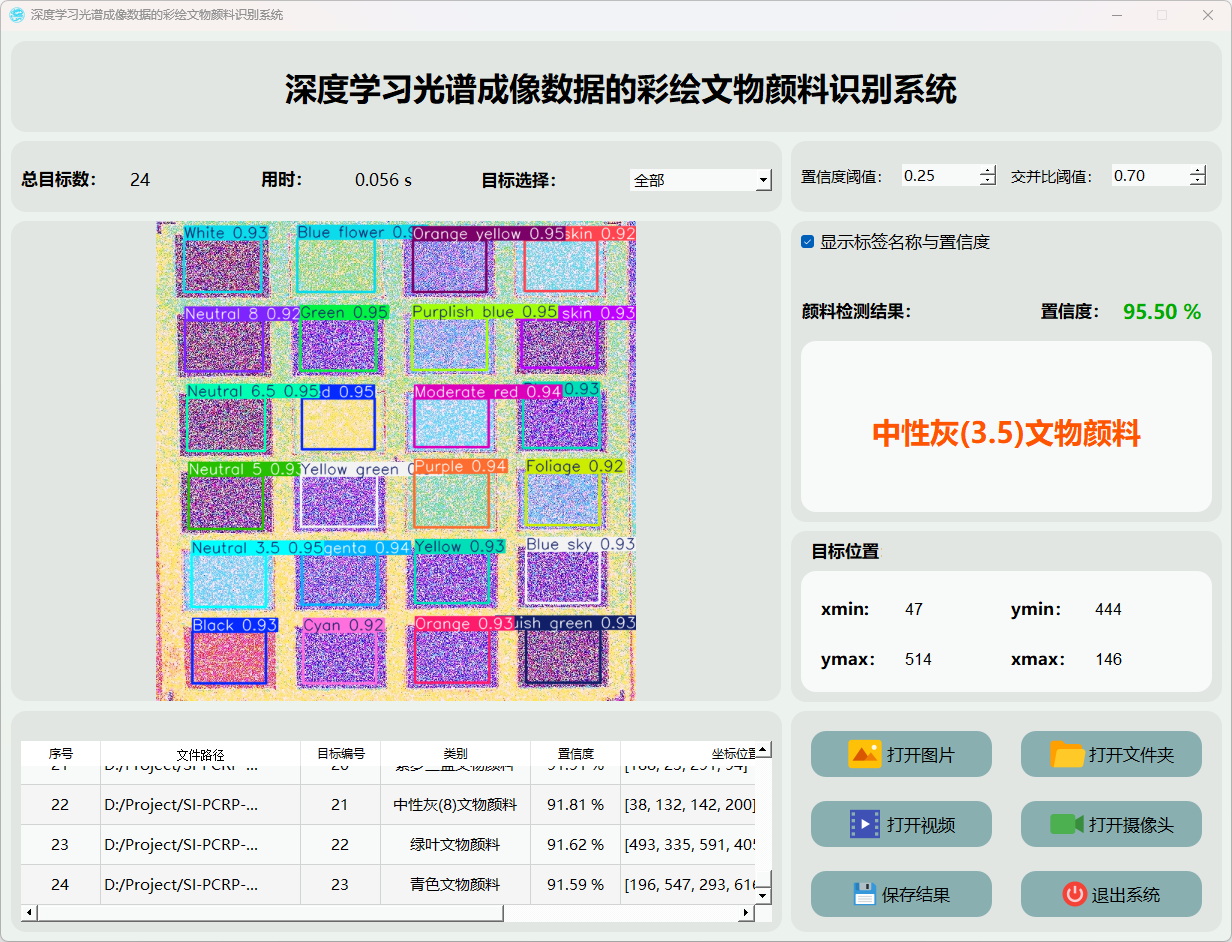This screenshot has width=1232, height=942.
Task: Click the floppy disk save icon
Action: coord(864,894)
